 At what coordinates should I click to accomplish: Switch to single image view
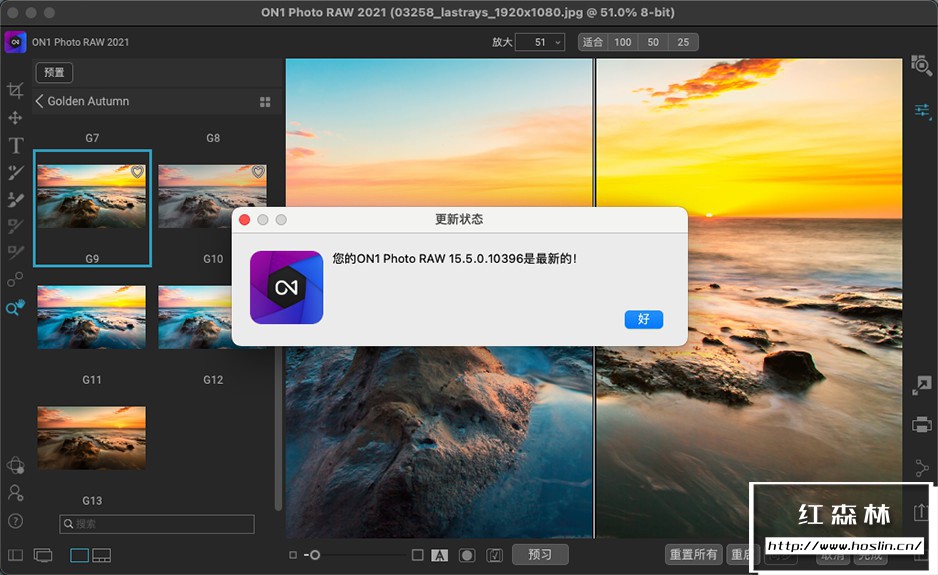[x=80, y=555]
